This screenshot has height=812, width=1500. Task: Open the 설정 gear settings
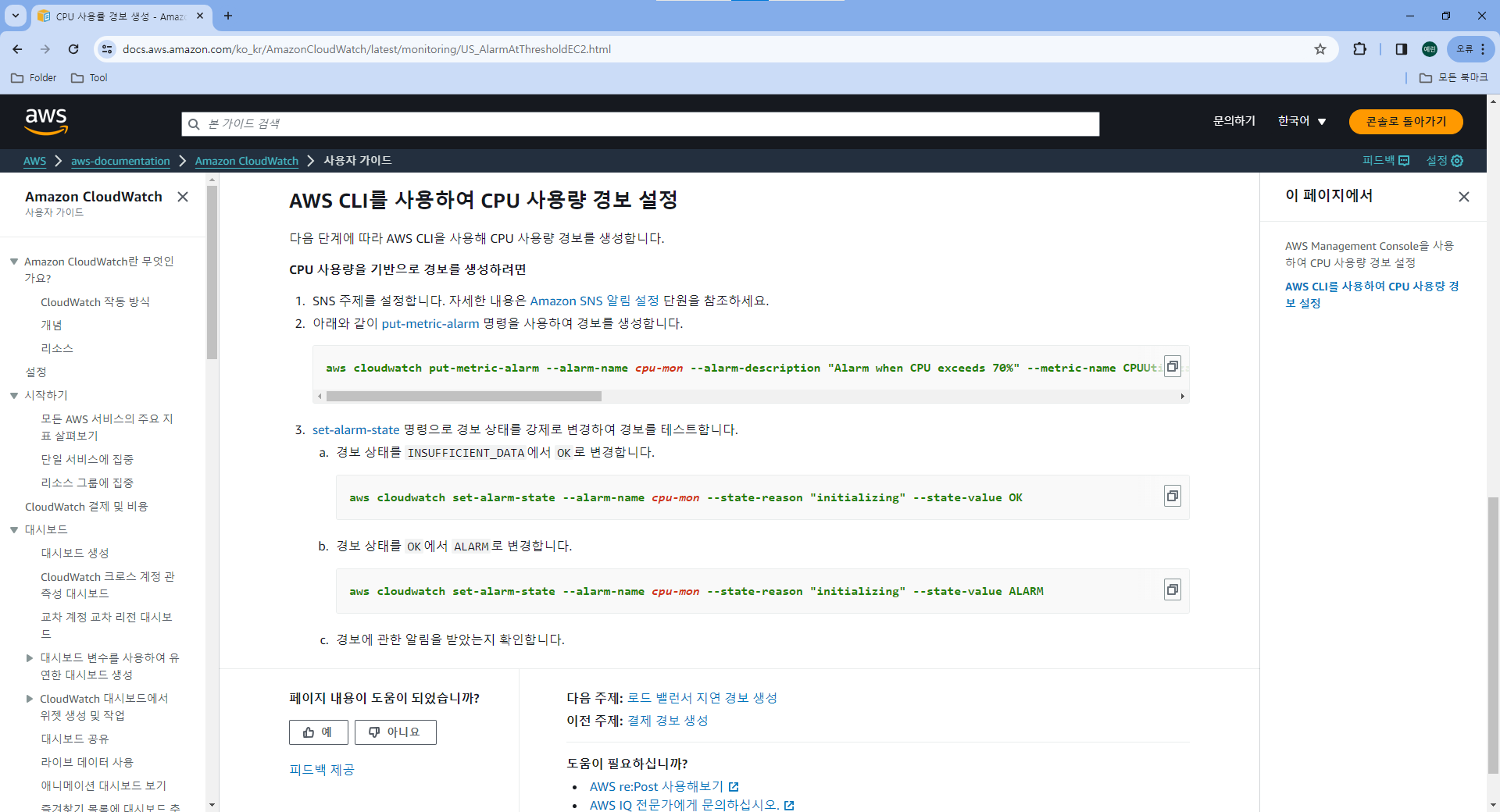click(x=1445, y=160)
